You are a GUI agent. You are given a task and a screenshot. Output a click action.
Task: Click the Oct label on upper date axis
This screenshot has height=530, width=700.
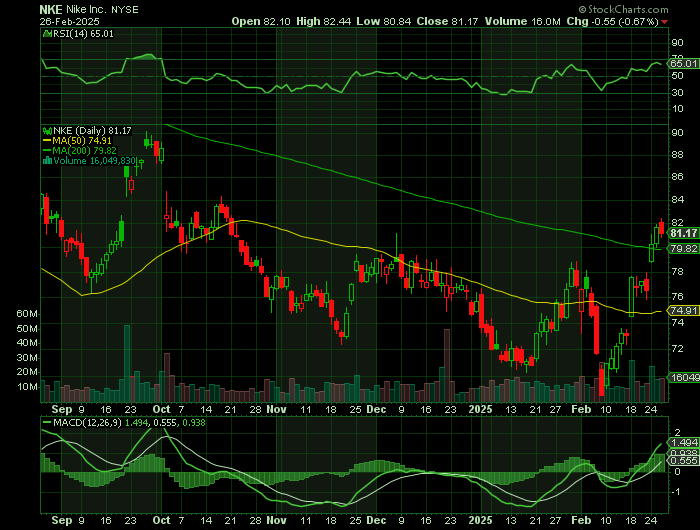(161, 409)
